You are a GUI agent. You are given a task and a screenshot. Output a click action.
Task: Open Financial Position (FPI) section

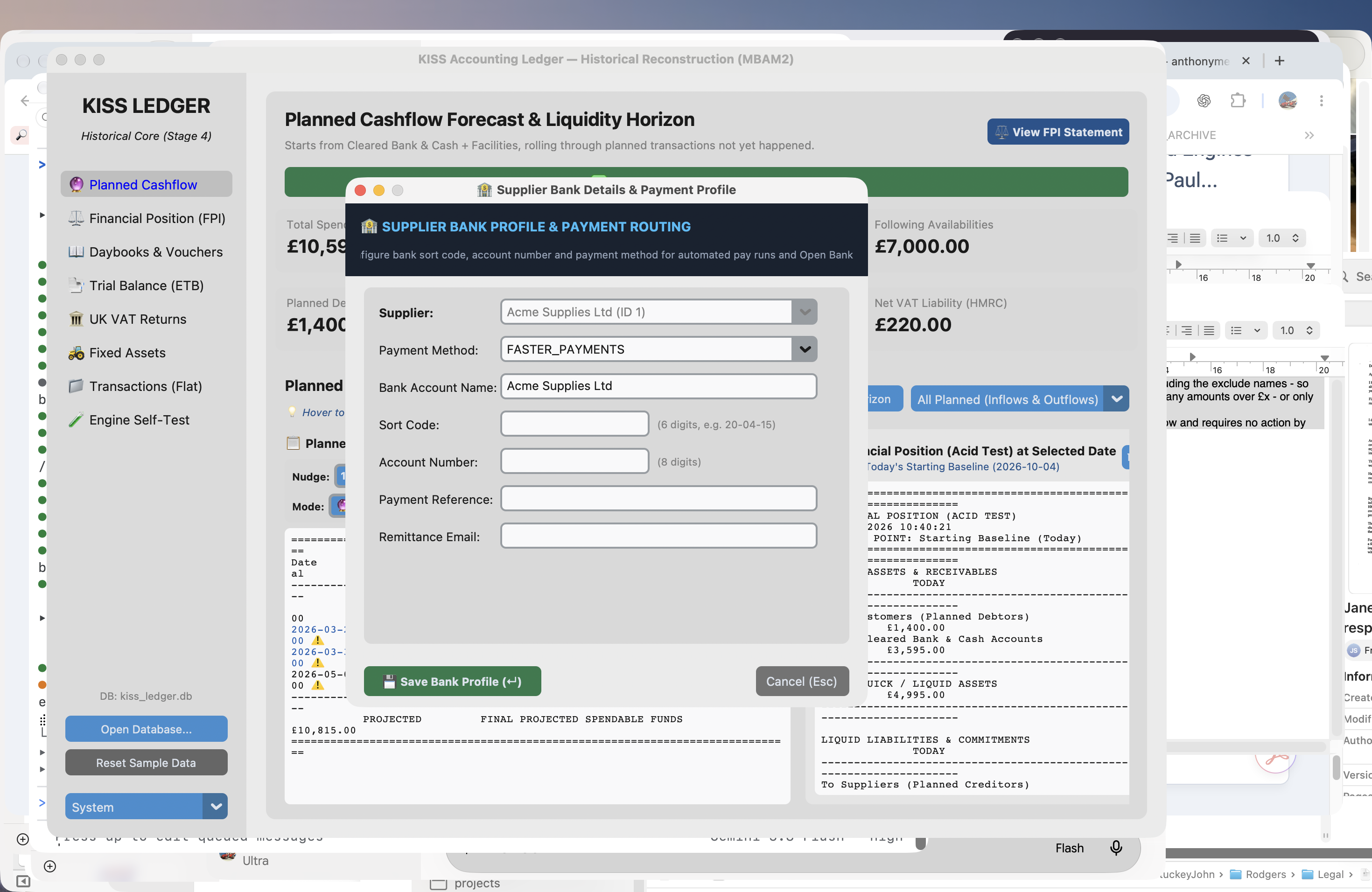(146, 218)
